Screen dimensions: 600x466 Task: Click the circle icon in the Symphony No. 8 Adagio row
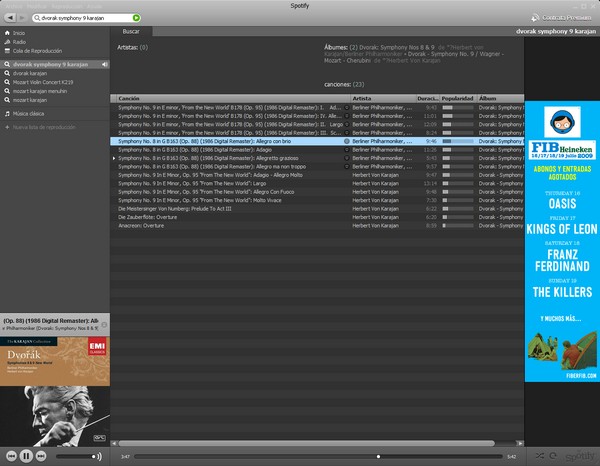pyautogui.click(x=347, y=150)
